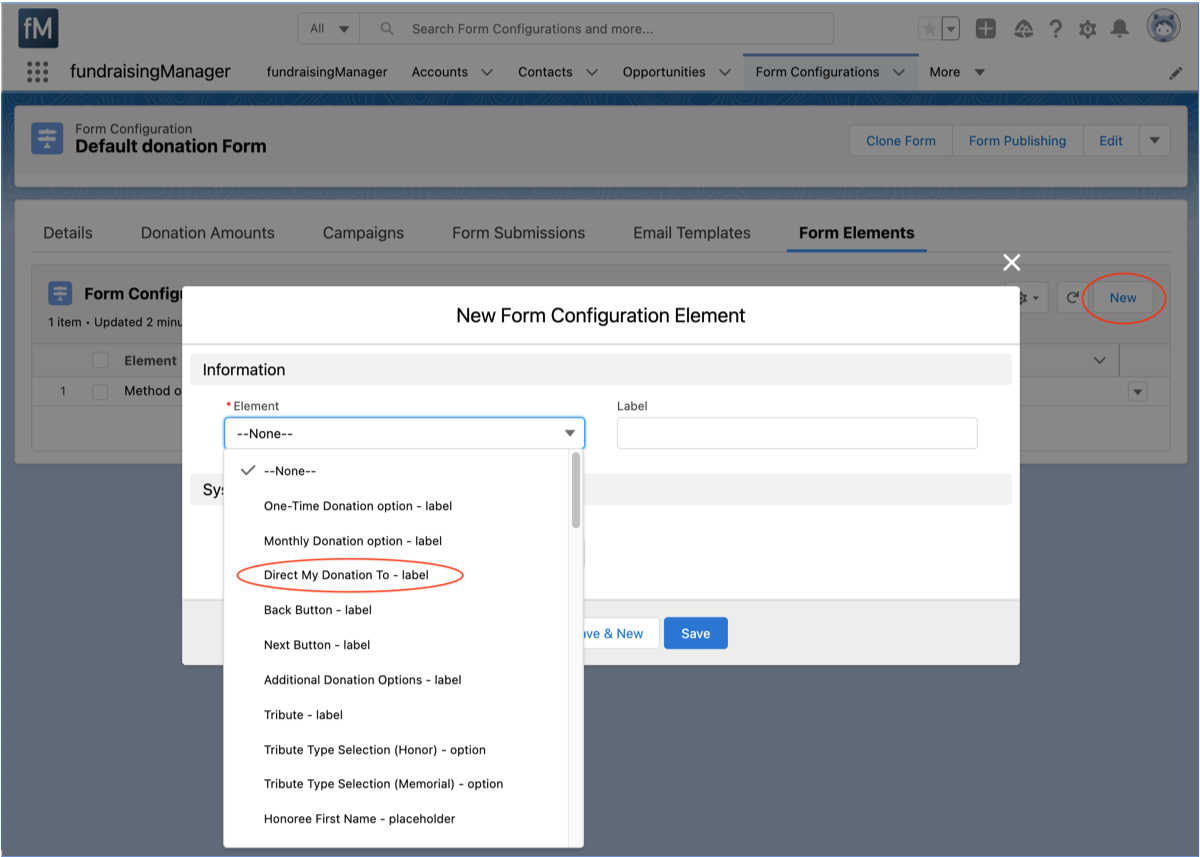Screen dimensions: 1200x857
Task: Choose Honoree First Name - placeholder
Action: (398, 819)
